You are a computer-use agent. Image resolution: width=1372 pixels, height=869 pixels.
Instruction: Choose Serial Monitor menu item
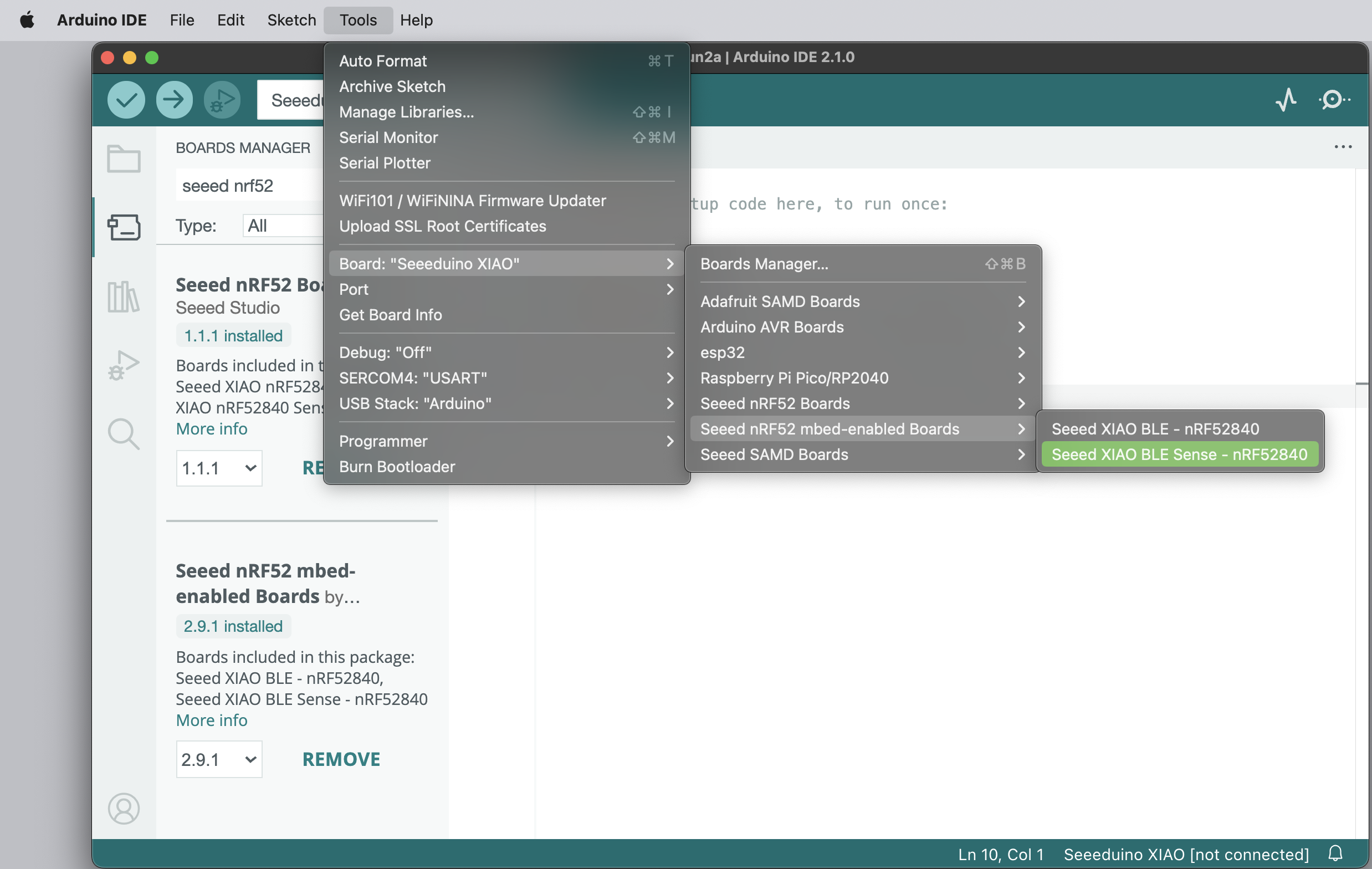[x=506, y=138]
